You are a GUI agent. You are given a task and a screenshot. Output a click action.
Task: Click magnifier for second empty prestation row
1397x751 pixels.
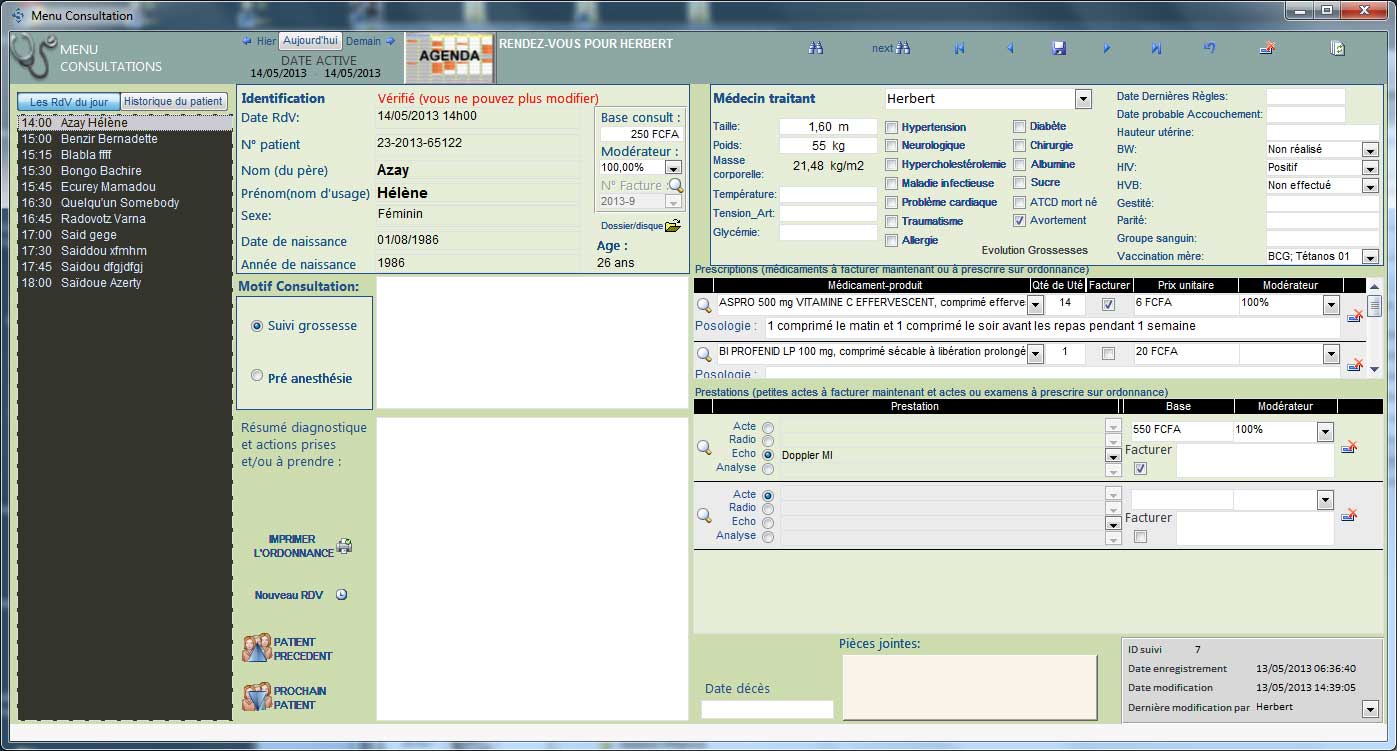point(704,516)
